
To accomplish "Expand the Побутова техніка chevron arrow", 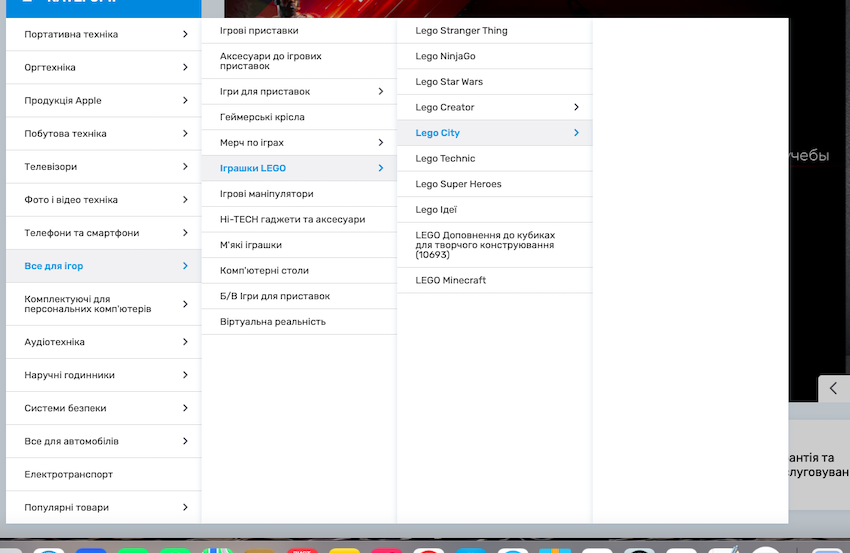I will [185, 133].
